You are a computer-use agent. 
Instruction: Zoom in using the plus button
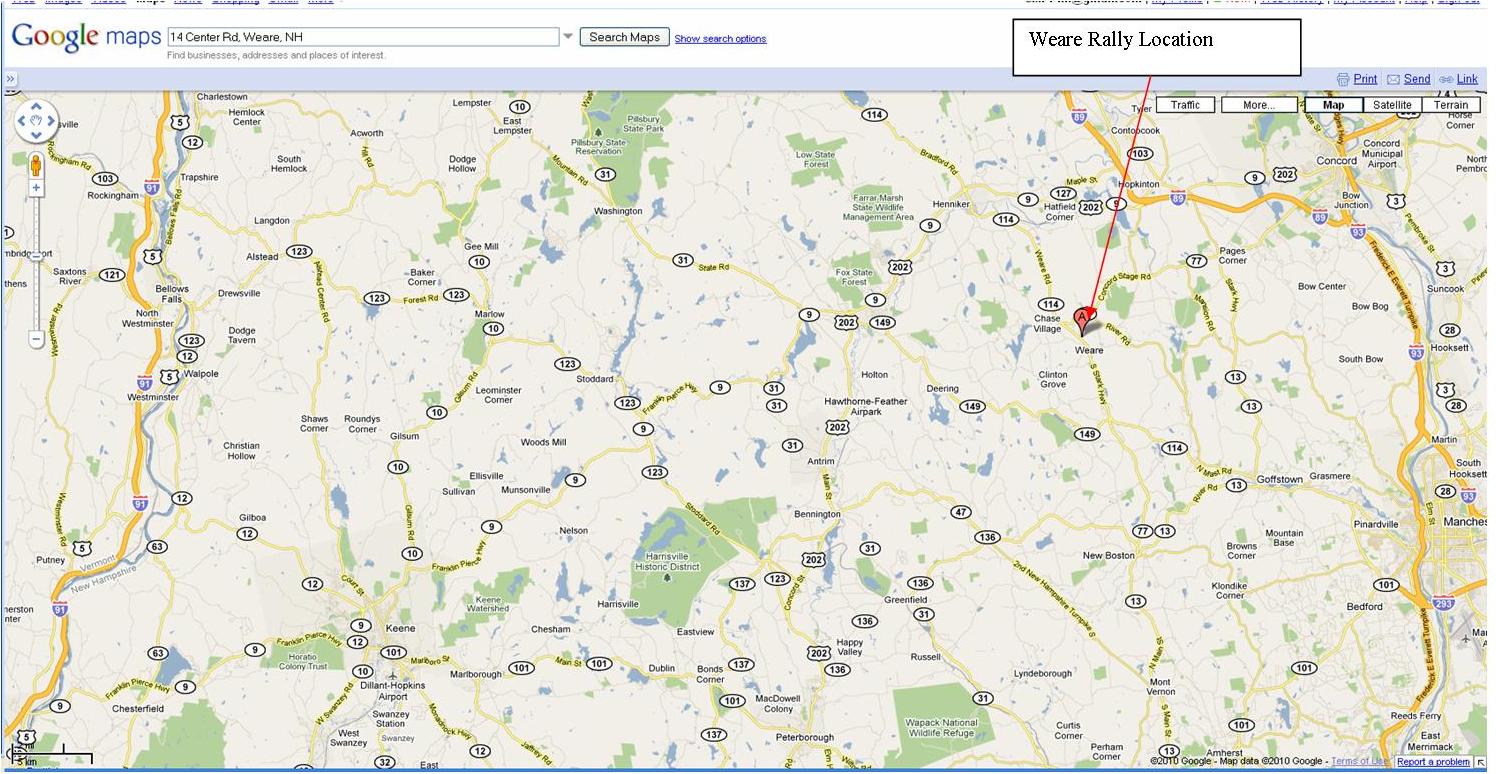pyautogui.click(x=37, y=188)
